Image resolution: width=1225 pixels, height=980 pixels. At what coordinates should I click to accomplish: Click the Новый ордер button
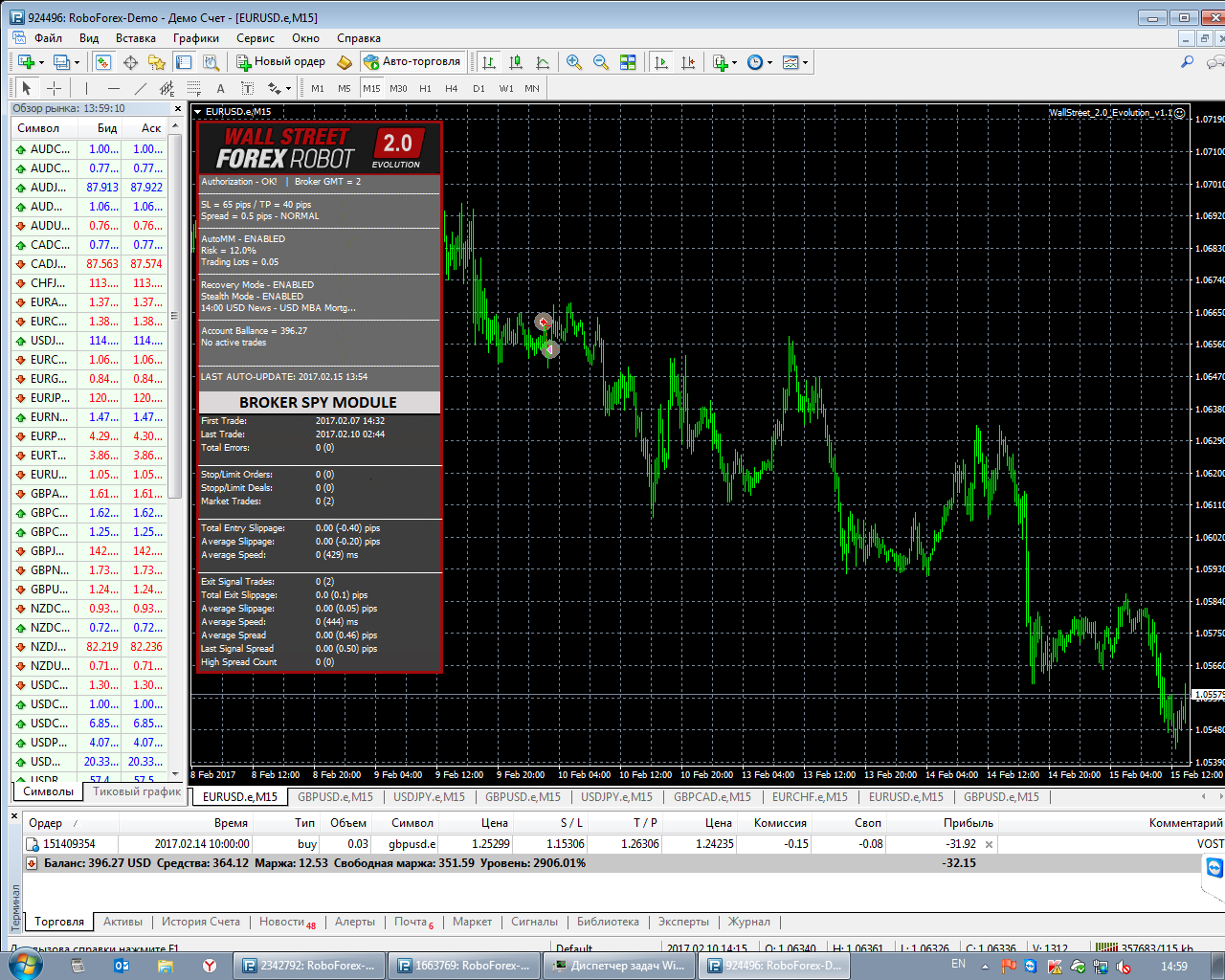click(x=281, y=62)
